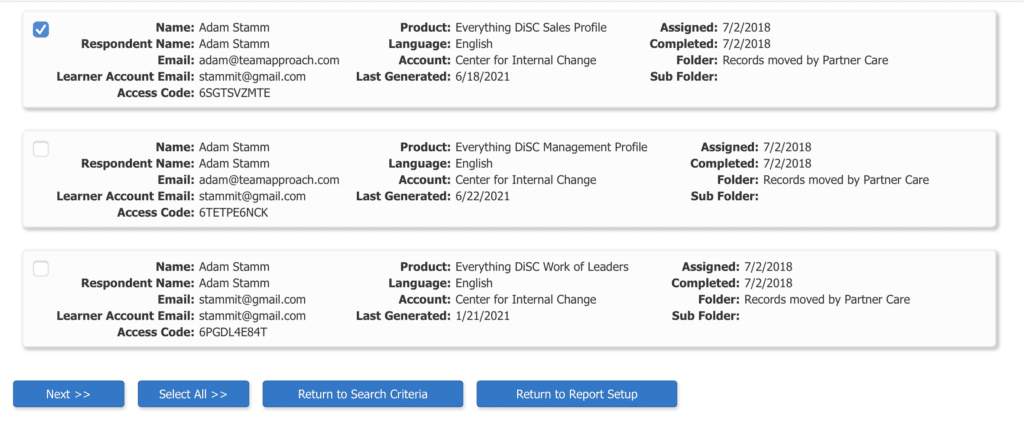1024x431 pixels.
Task: Click access code 6PGDL4E84T
Action: tap(233, 332)
